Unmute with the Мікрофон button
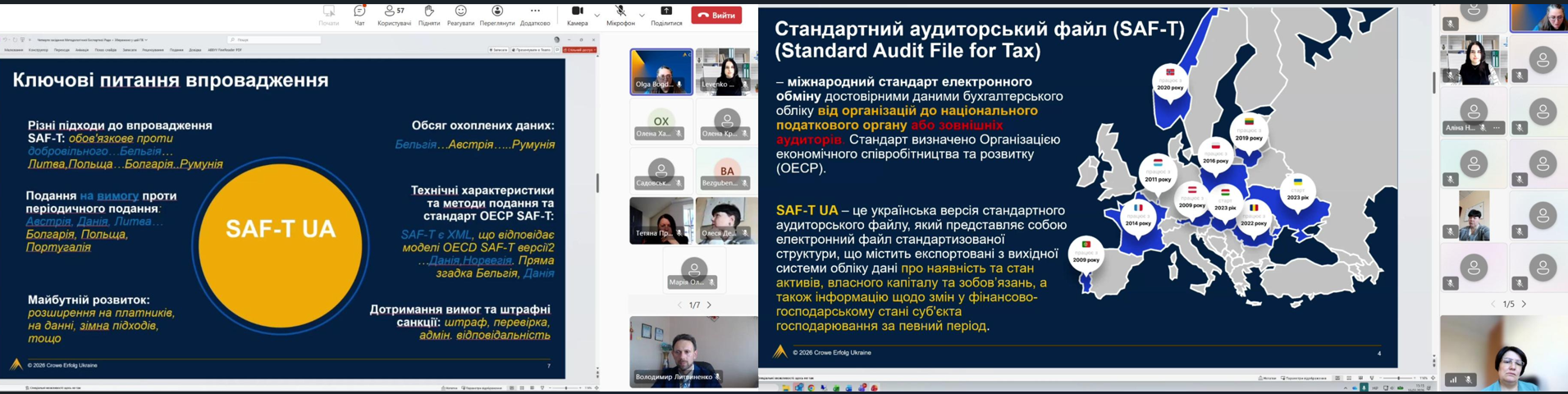 click(620, 15)
